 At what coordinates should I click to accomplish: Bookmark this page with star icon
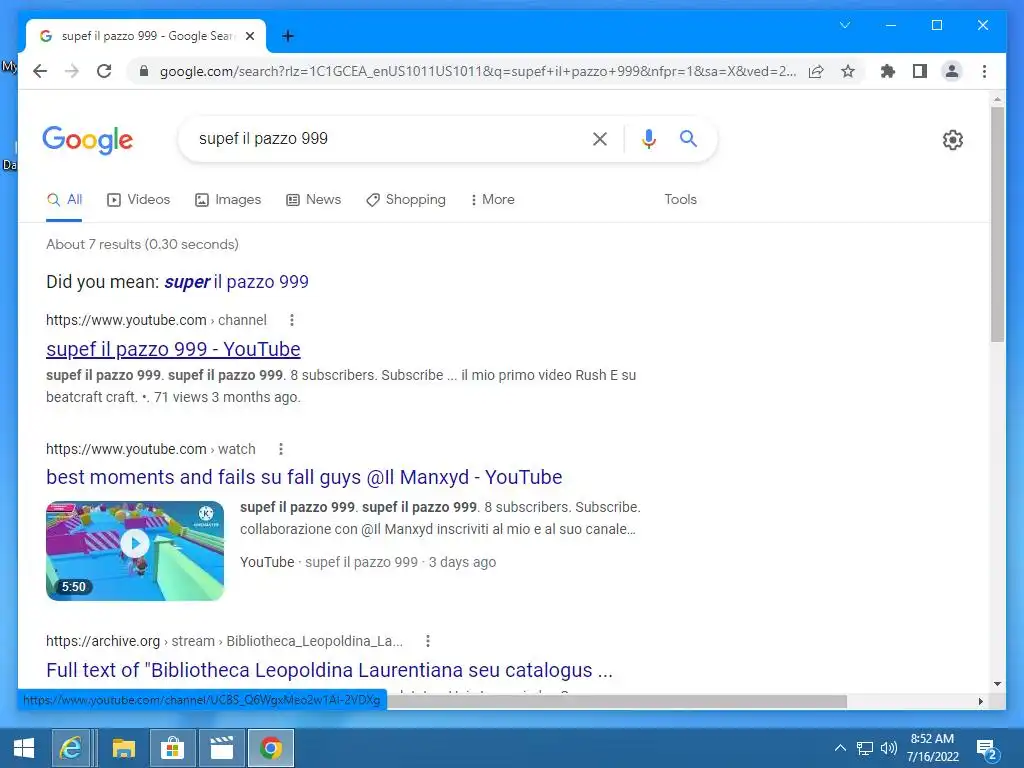pos(848,71)
